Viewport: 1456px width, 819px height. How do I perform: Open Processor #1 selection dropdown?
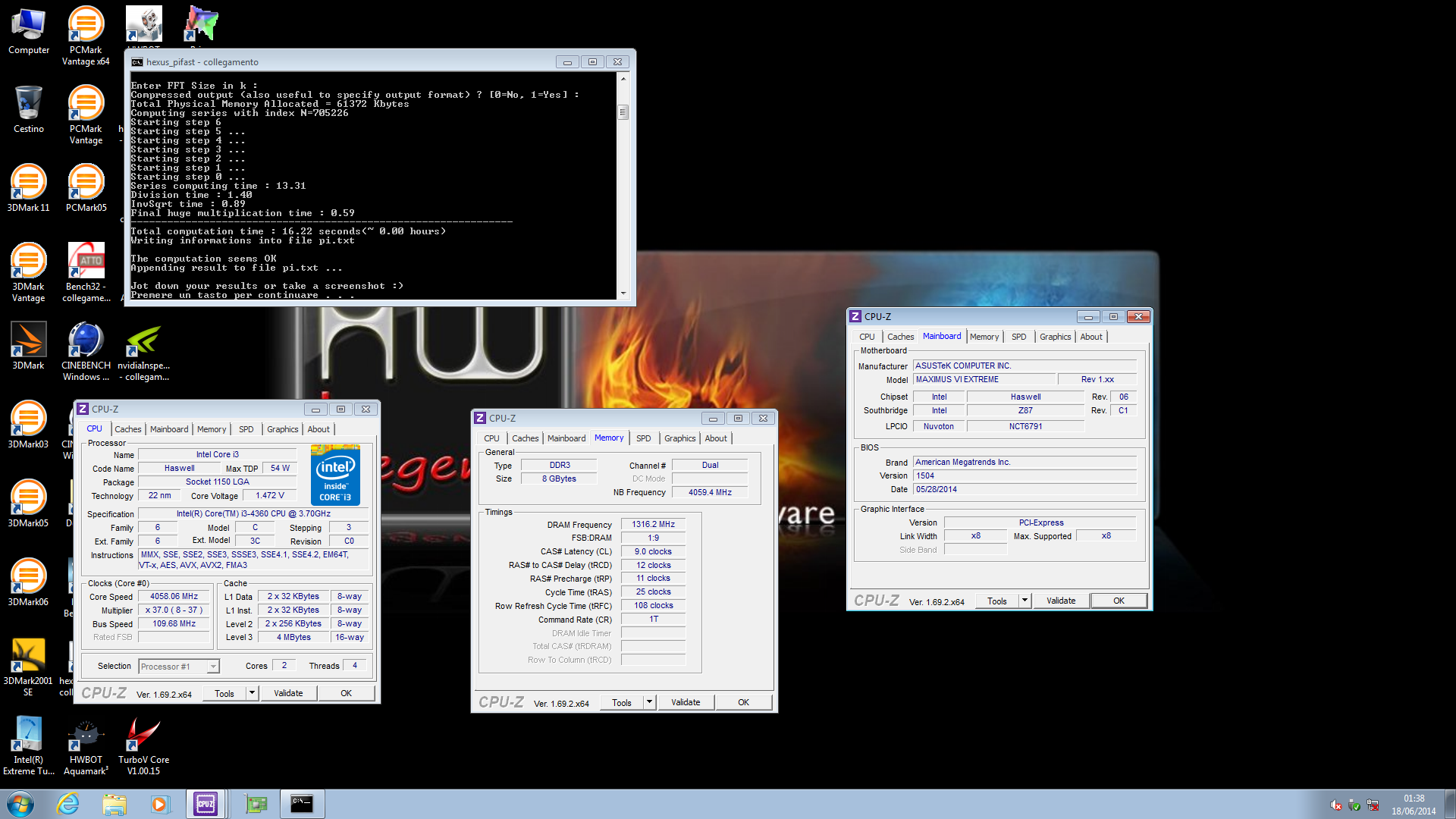180,667
